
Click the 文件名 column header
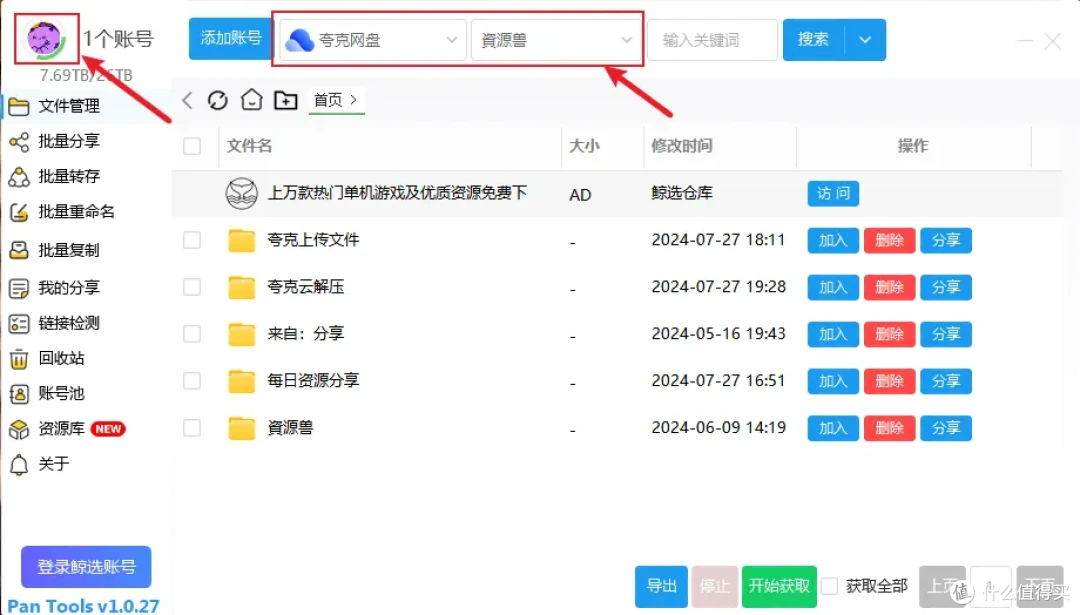point(249,146)
